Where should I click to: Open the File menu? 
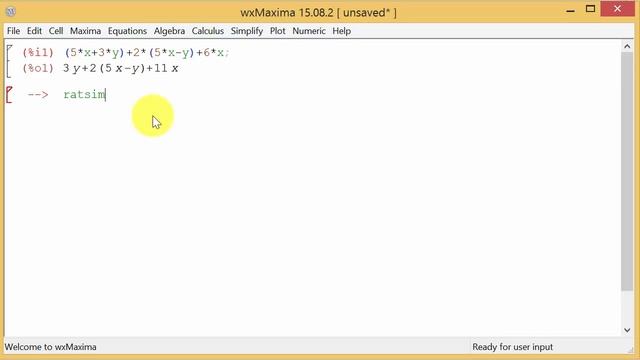(13, 31)
